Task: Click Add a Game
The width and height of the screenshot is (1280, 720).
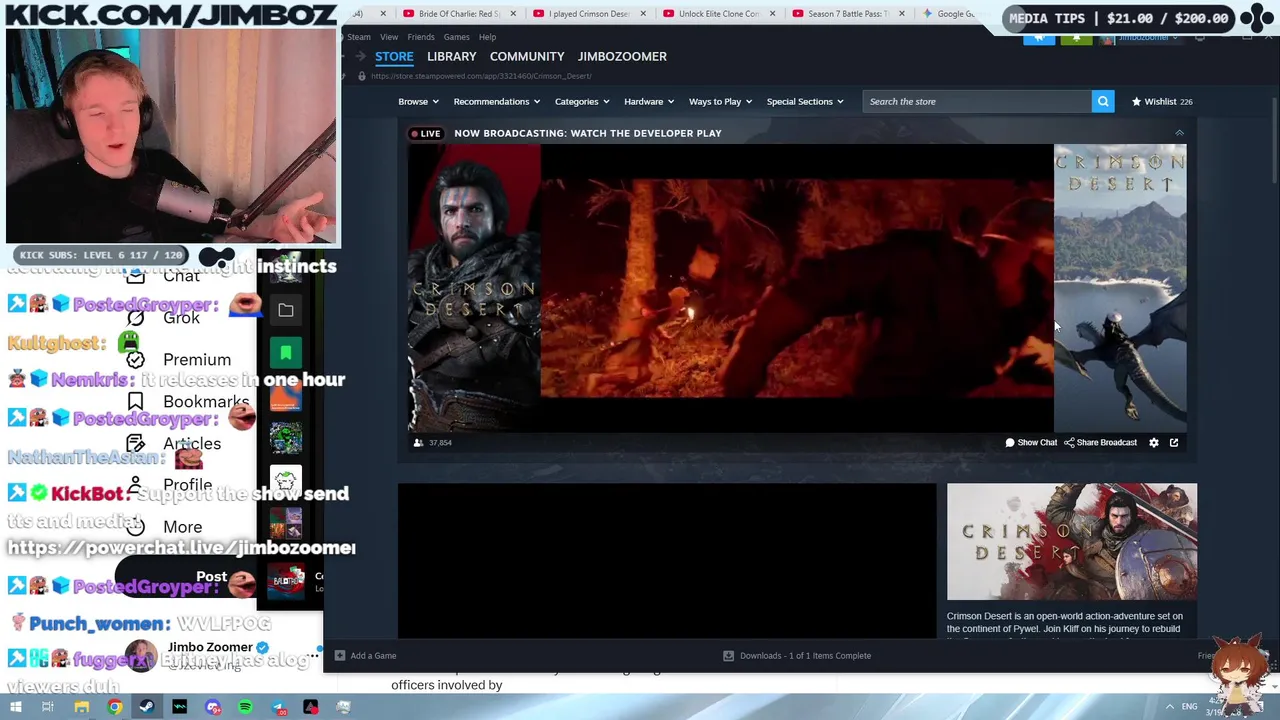Action: (366, 655)
